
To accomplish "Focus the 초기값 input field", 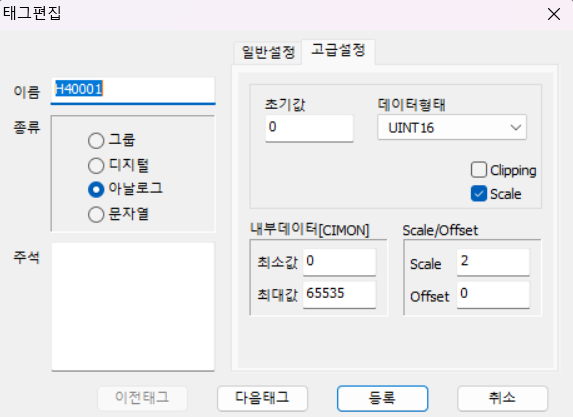I will (x=309, y=128).
